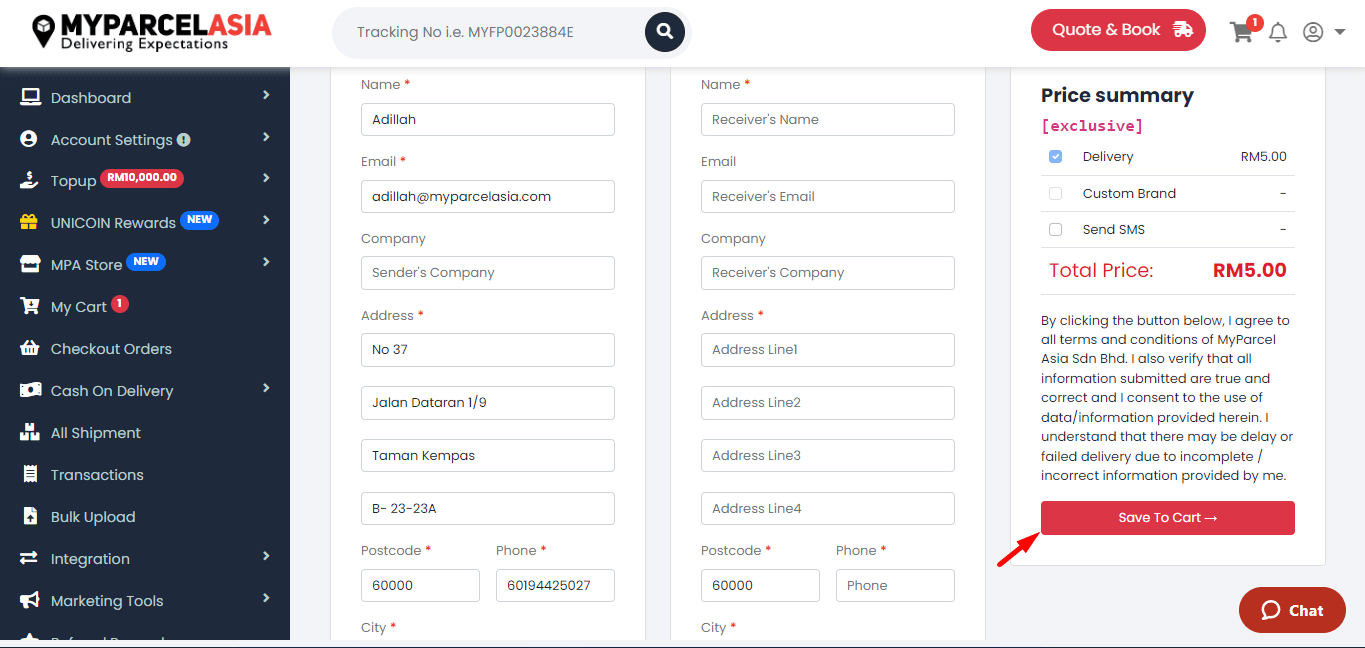Open My Cart from sidebar
Screen dimensions: 1365x648
click(78, 307)
